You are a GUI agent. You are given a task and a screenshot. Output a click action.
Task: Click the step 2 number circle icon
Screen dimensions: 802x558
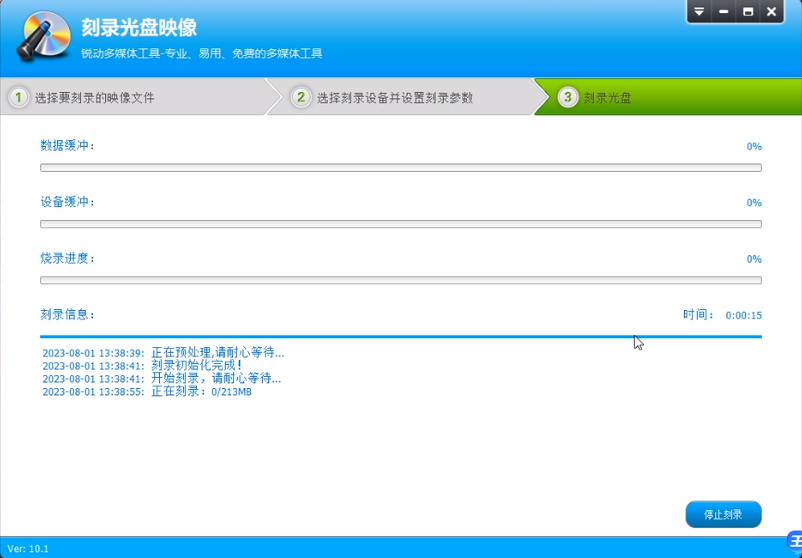[x=301, y=97]
